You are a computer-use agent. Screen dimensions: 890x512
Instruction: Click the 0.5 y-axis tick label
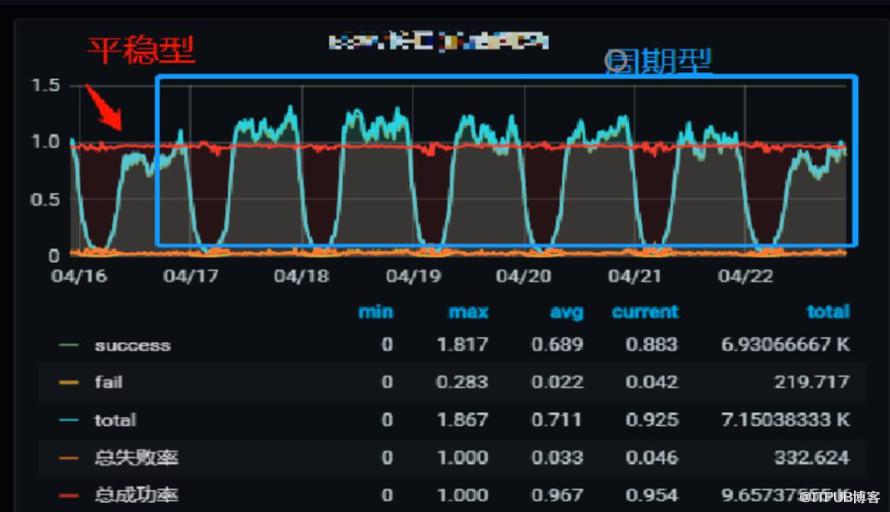tap(45, 199)
